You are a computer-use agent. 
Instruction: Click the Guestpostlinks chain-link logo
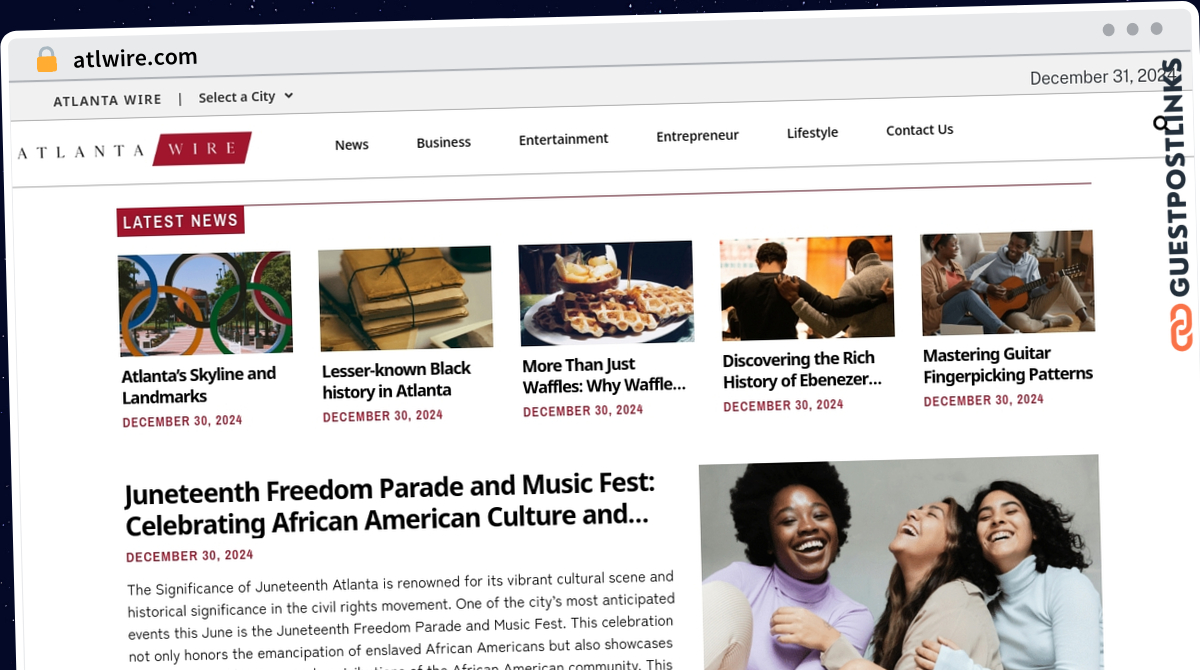[x=1182, y=328]
